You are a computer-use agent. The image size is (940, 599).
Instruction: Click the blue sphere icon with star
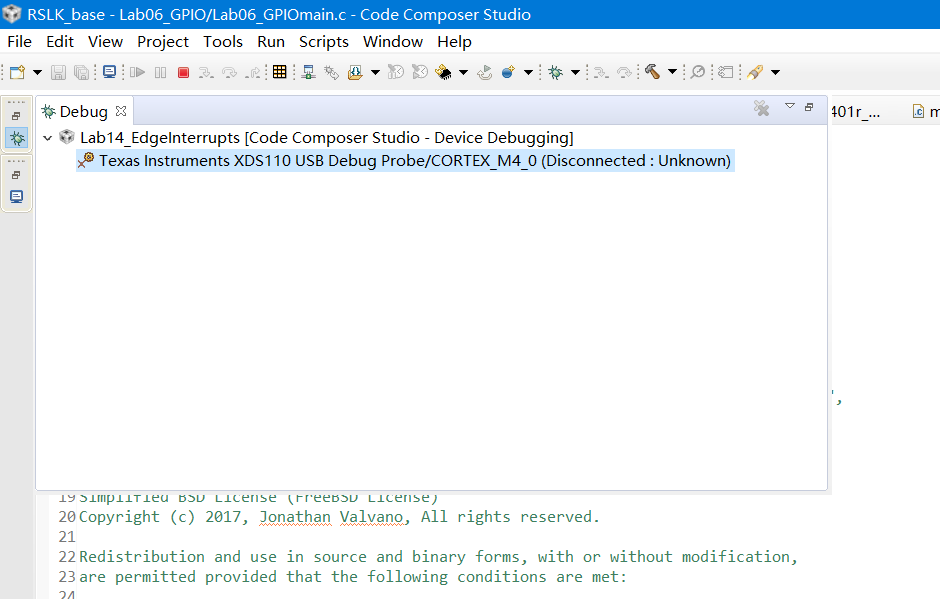(x=508, y=73)
